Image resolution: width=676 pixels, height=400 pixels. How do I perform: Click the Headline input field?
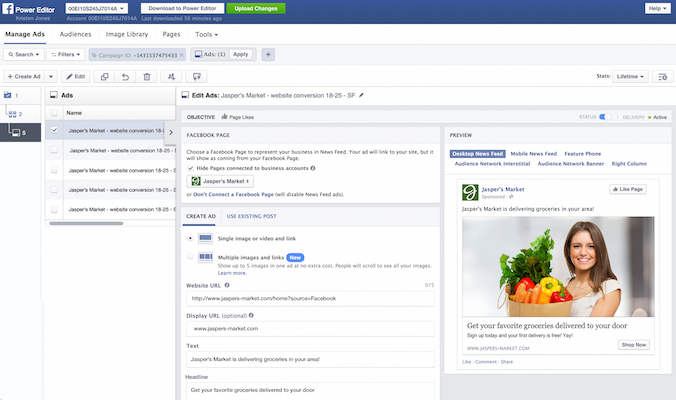(x=310, y=391)
